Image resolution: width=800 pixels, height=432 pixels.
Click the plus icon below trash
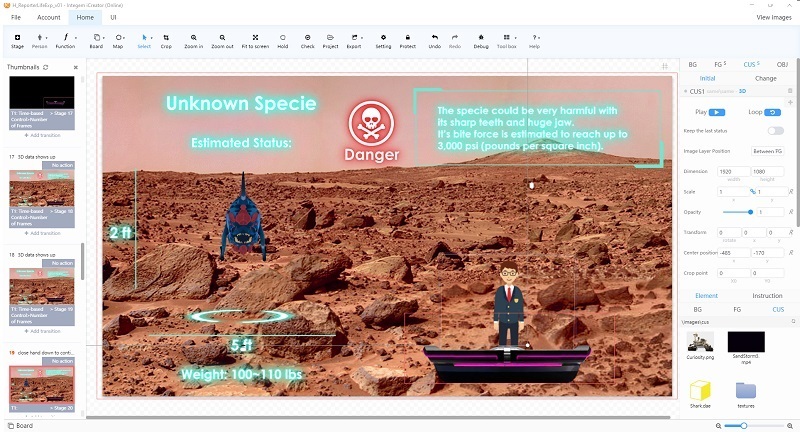[x=790, y=103]
